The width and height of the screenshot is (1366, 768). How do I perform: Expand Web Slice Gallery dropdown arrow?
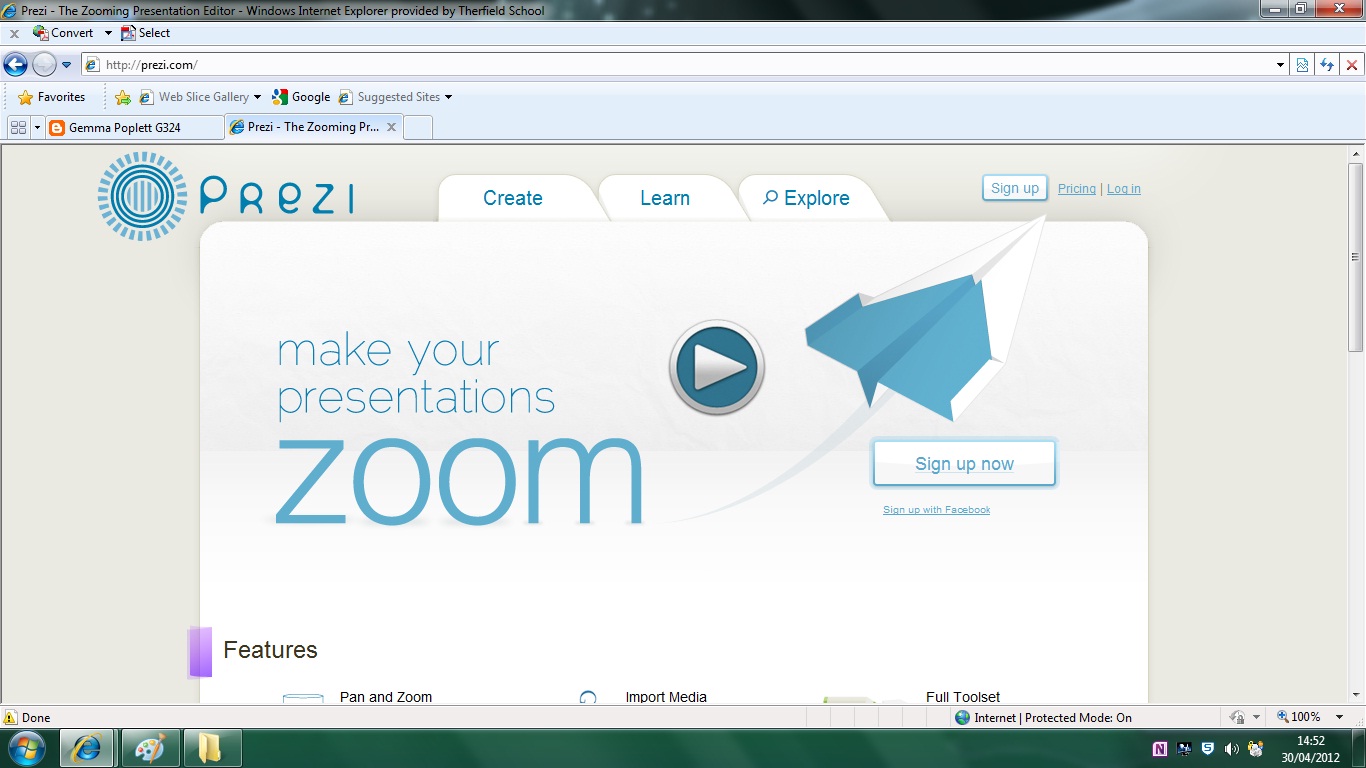click(x=257, y=97)
